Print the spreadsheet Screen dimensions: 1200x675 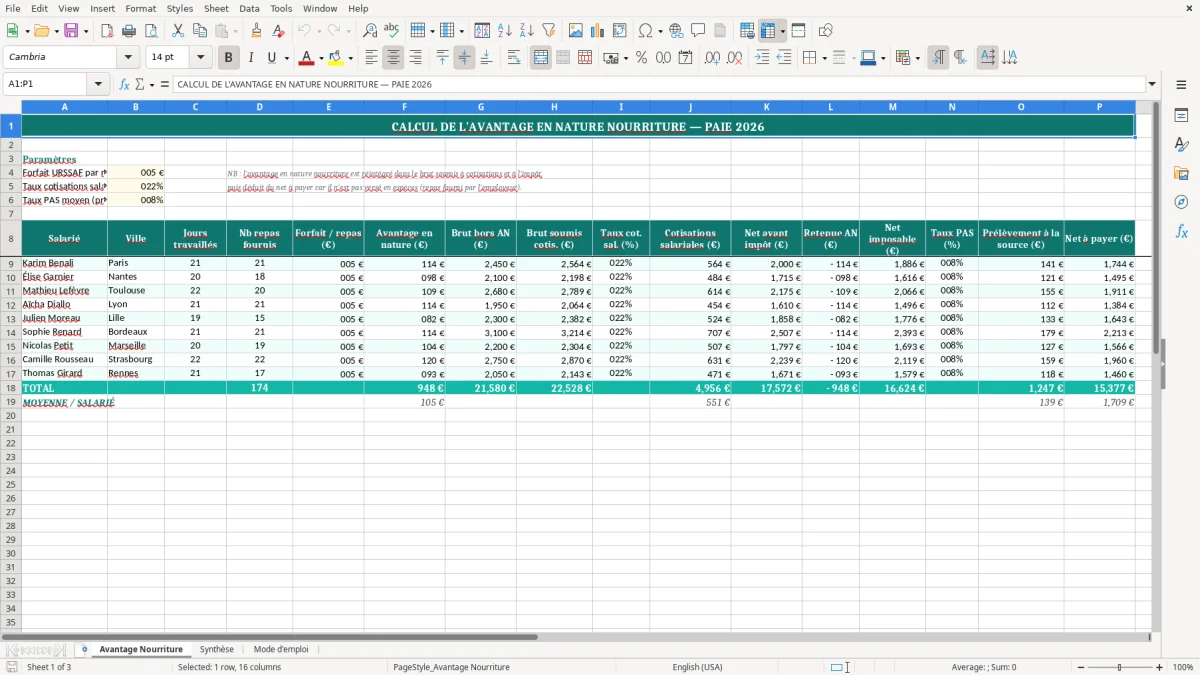[129, 31]
